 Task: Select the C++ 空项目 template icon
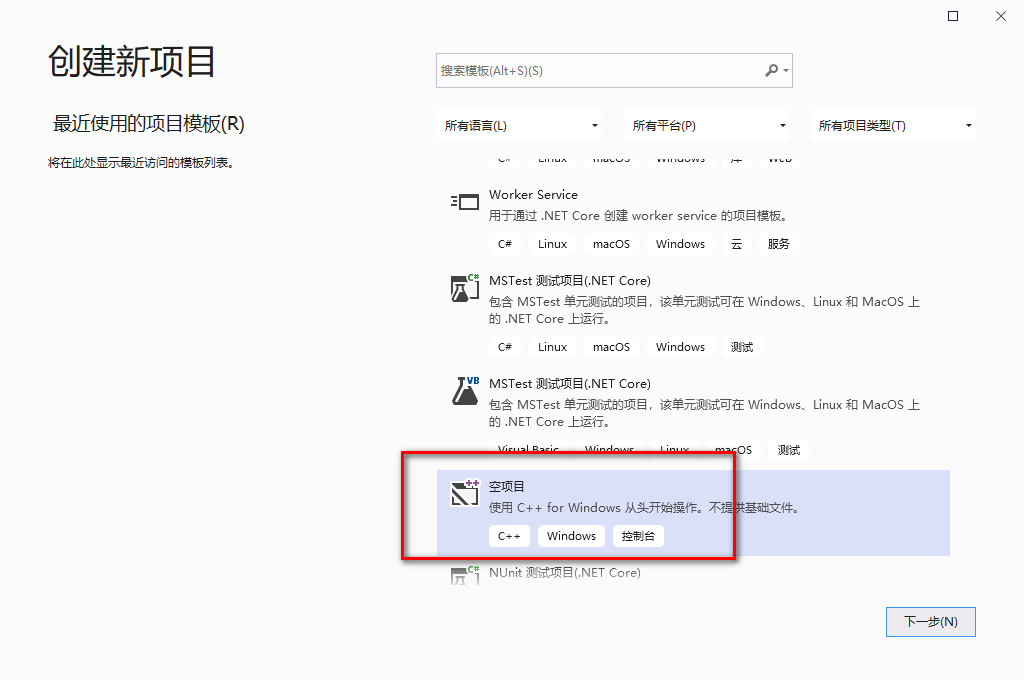click(464, 494)
